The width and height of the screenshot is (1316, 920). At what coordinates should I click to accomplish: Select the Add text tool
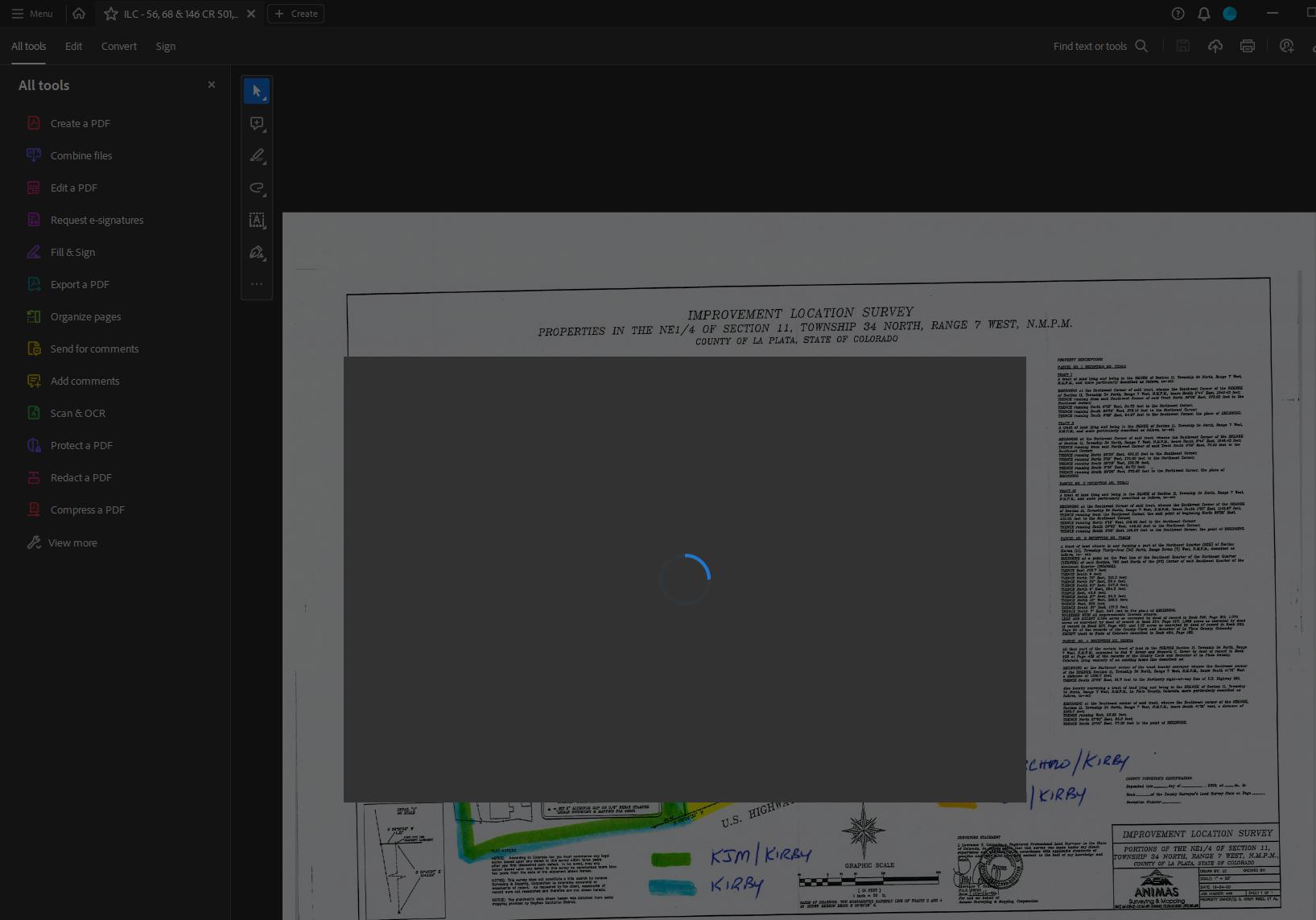tap(257, 221)
